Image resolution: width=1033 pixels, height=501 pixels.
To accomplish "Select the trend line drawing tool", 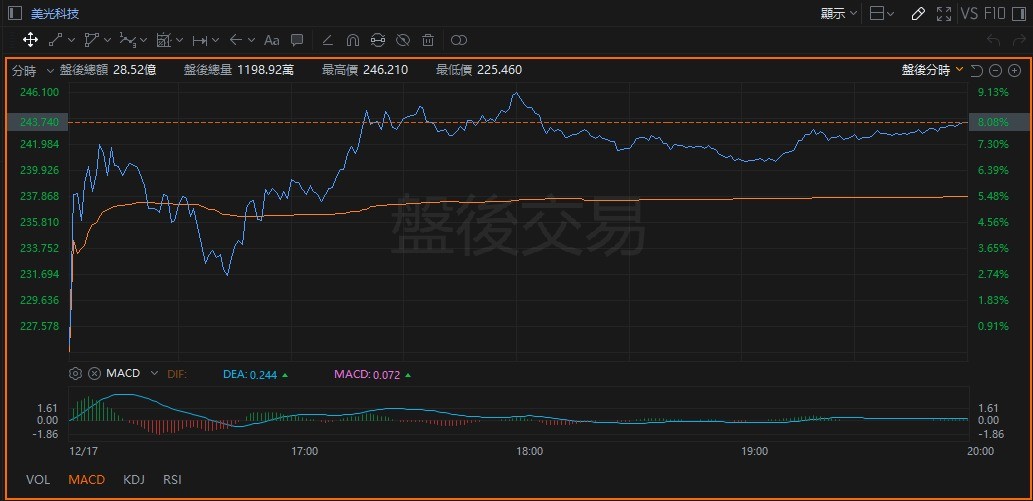I will (56, 40).
